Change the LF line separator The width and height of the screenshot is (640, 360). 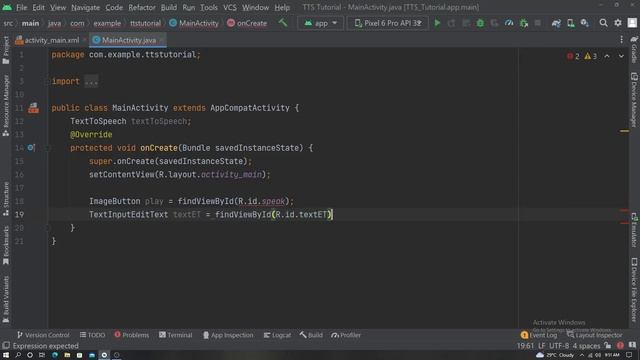542,346
